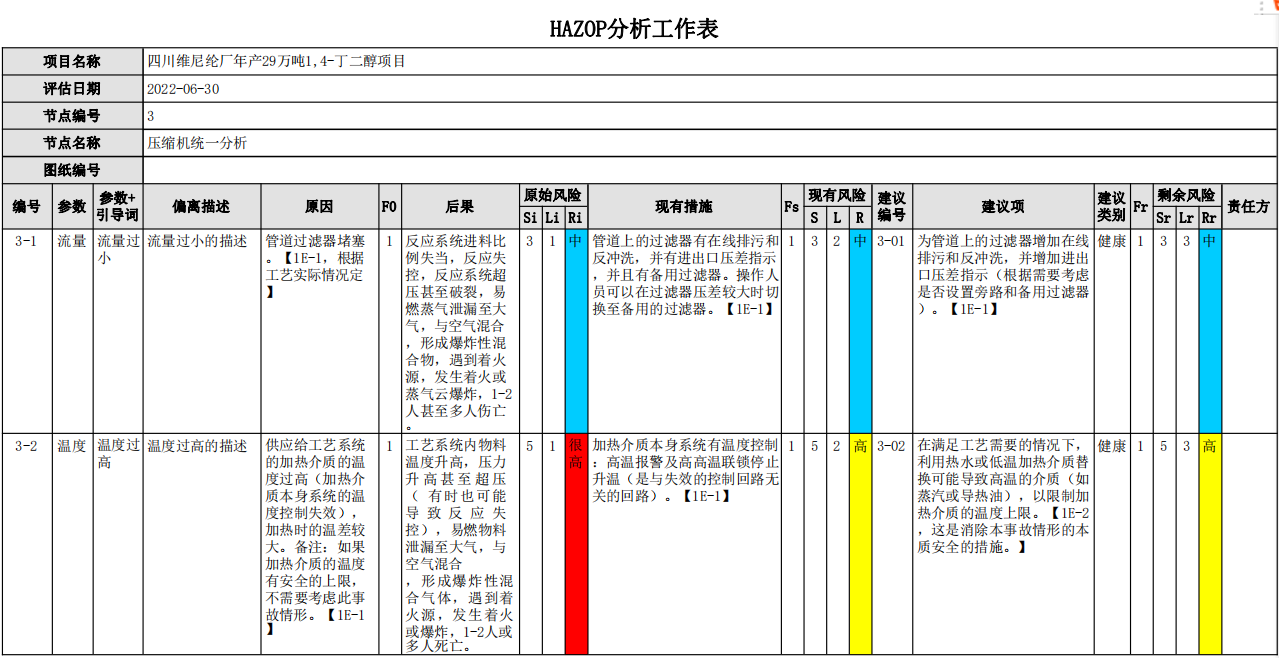The height and width of the screenshot is (658, 1279).
Task: Select the red Ri cell 很高
Action: click(576, 544)
